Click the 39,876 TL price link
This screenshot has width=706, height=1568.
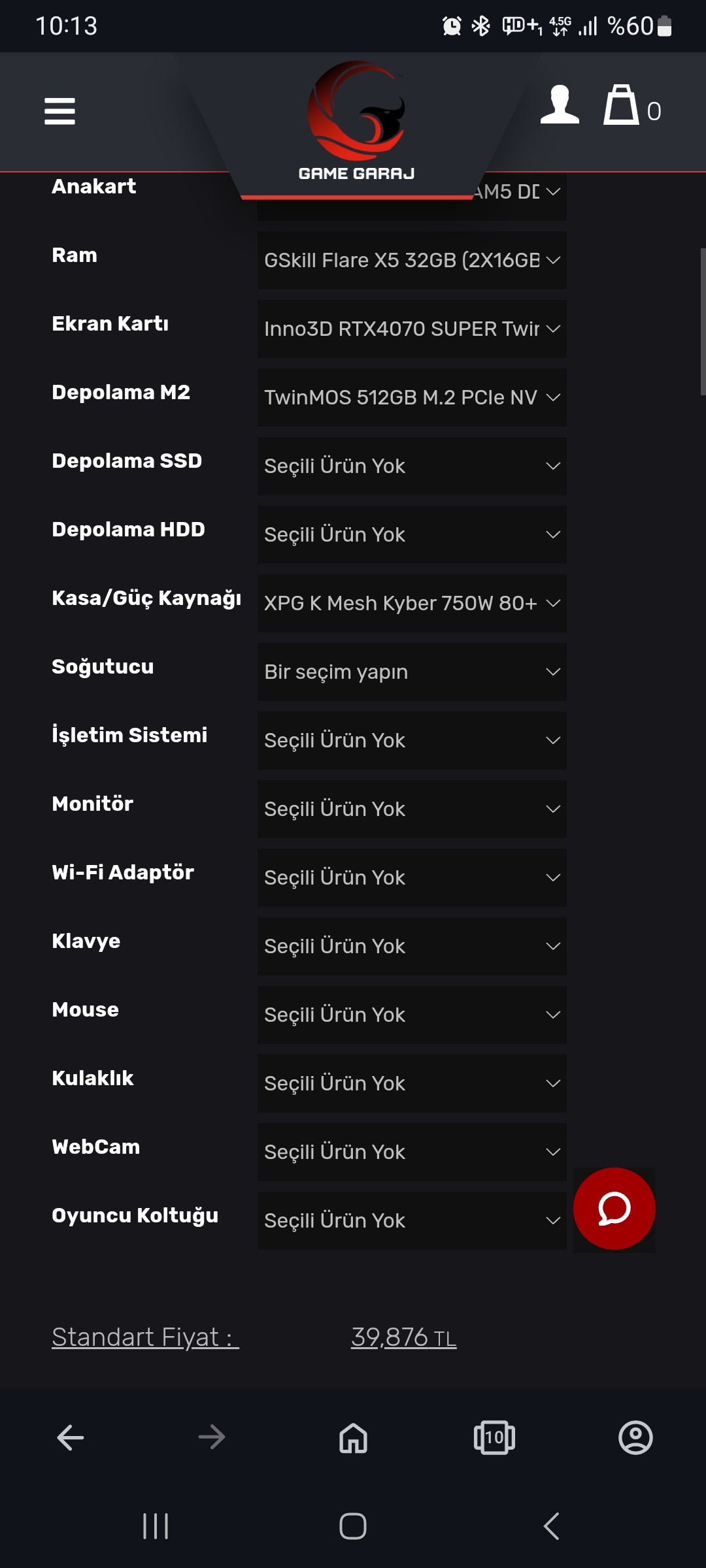404,1337
